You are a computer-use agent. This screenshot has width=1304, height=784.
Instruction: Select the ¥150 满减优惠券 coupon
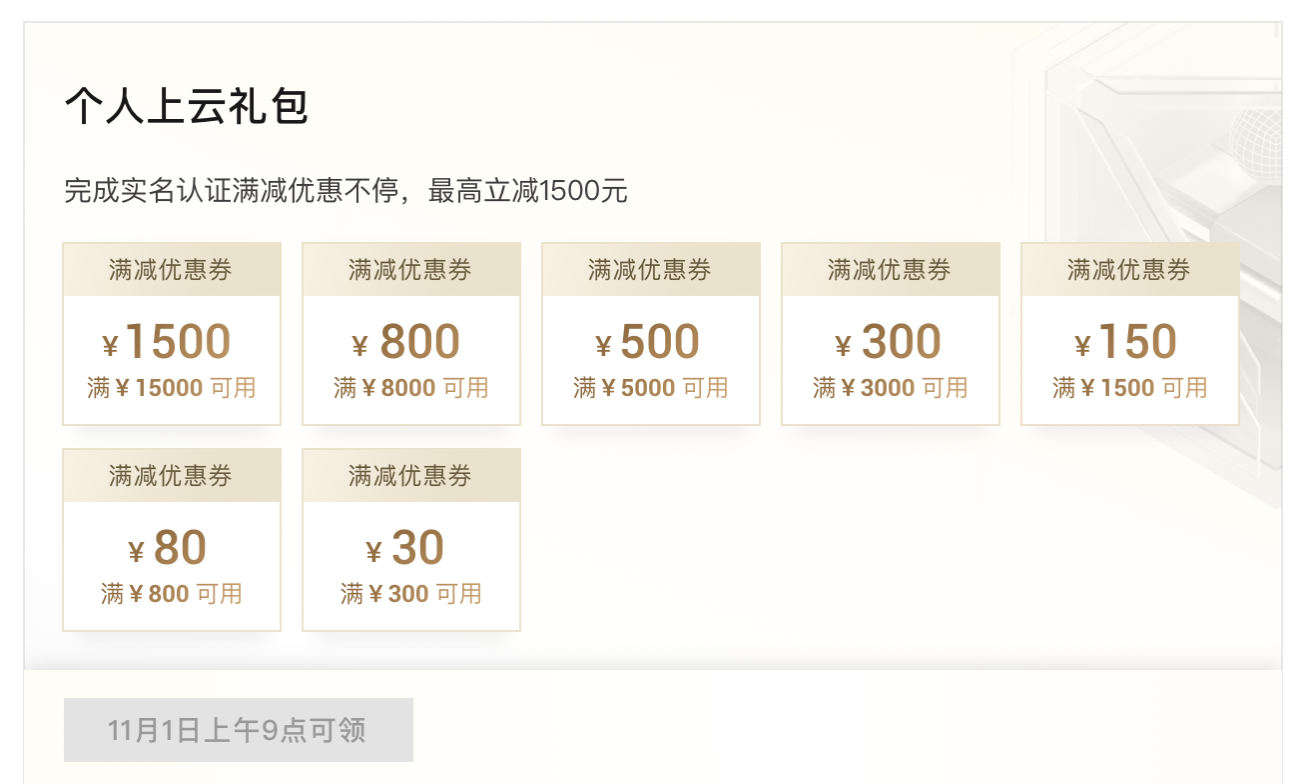click(1130, 341)
